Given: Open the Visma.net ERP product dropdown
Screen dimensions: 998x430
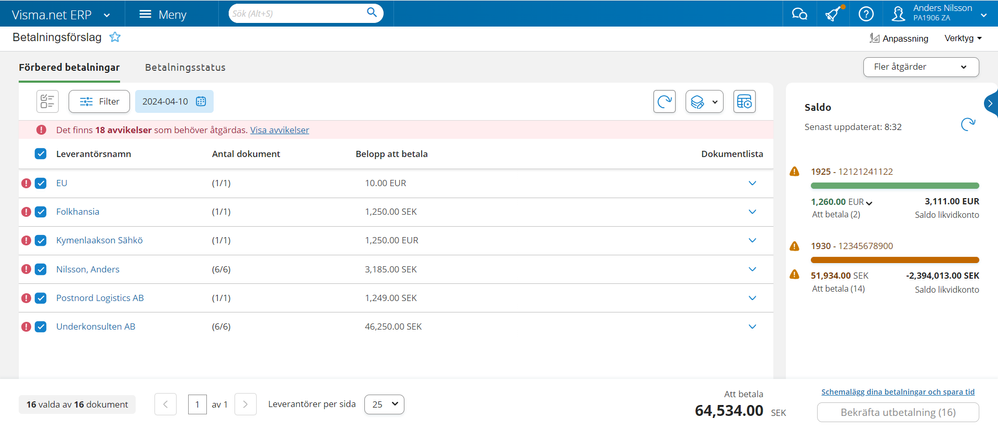Looking at the screenshot, I should click(x=61, y=14).
